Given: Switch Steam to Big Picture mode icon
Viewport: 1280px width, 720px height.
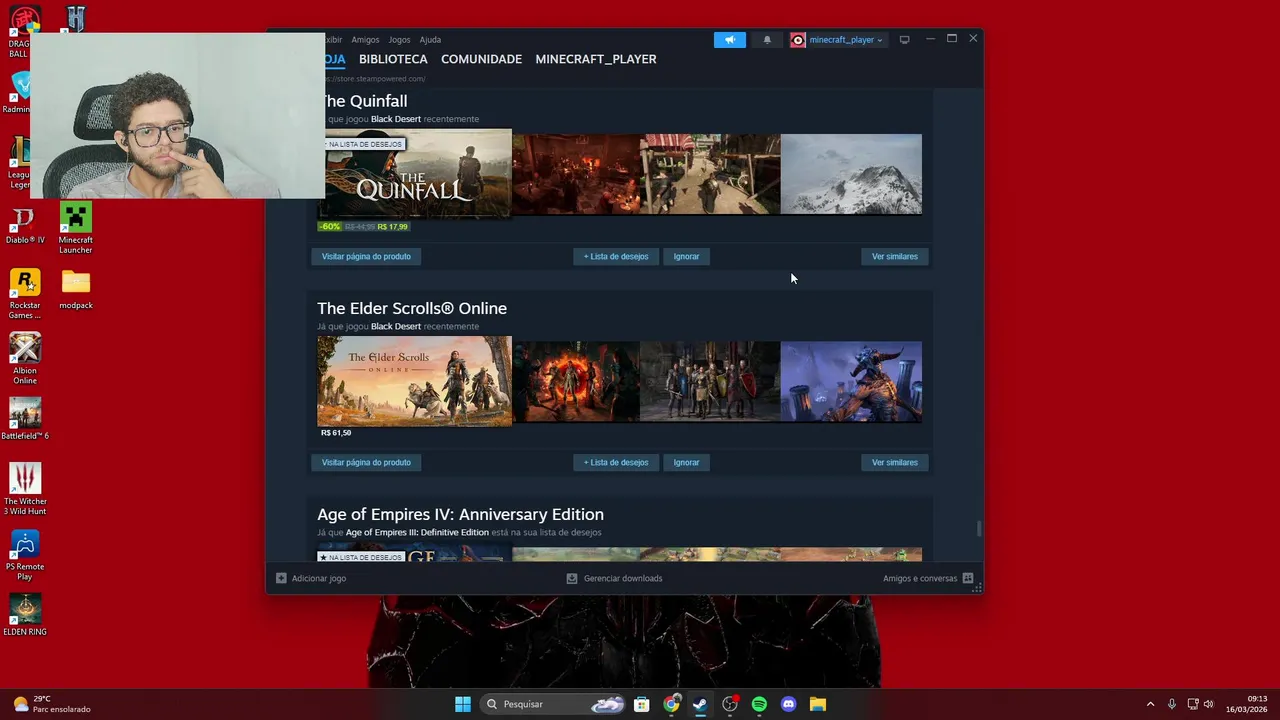Looking at the screenshot, I should [904, 40].
